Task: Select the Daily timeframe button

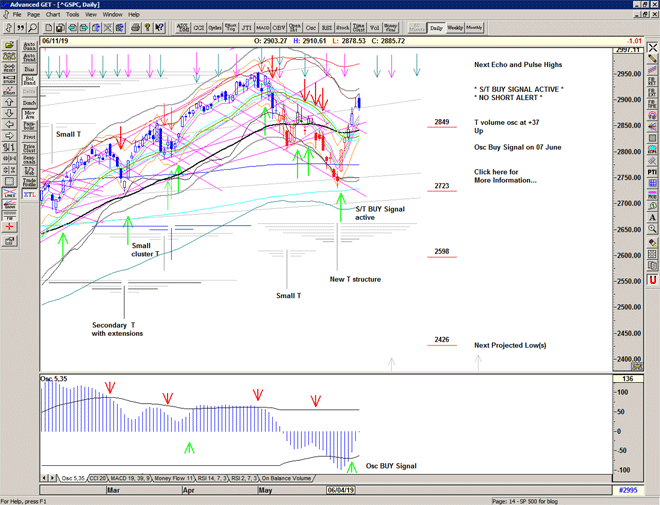Action: [436, 28]
